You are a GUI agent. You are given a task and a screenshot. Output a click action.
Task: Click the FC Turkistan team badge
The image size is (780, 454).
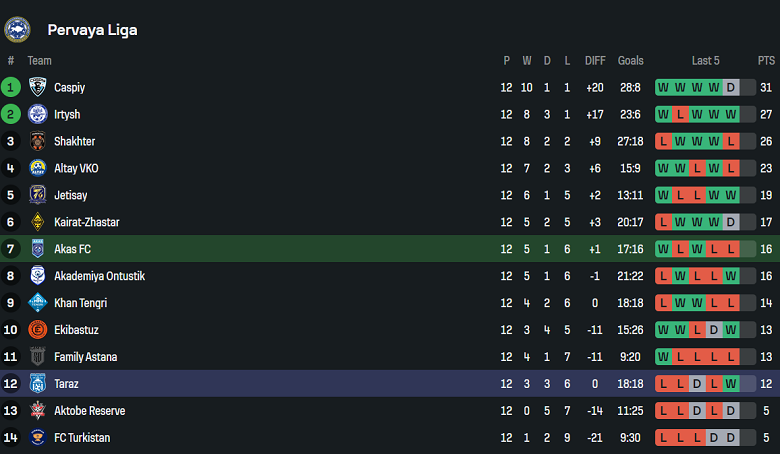click(38, 438)
